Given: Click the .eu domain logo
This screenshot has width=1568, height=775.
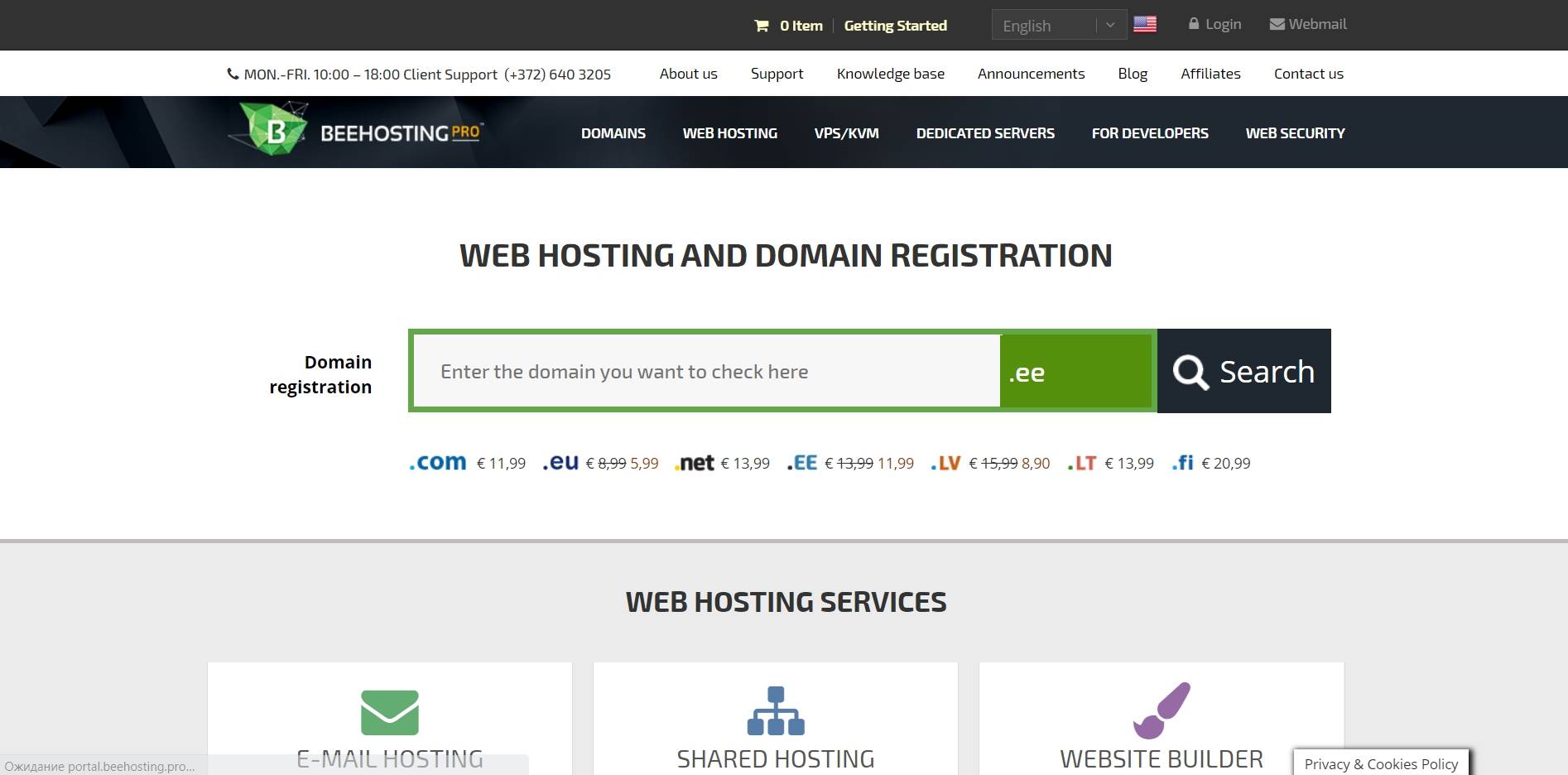Looking at the screenshot, I should (x=560, y=462).
